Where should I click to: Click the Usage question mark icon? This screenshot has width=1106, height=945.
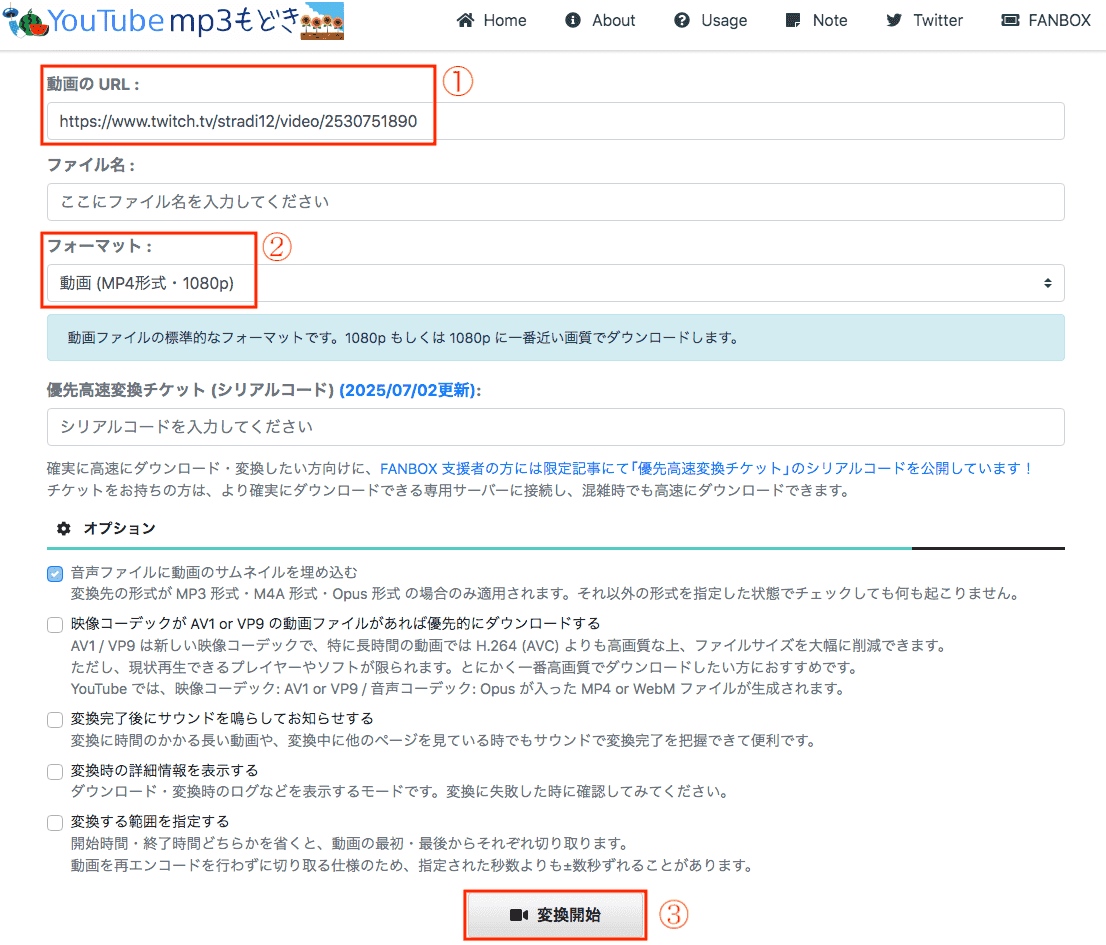point(682,20)
